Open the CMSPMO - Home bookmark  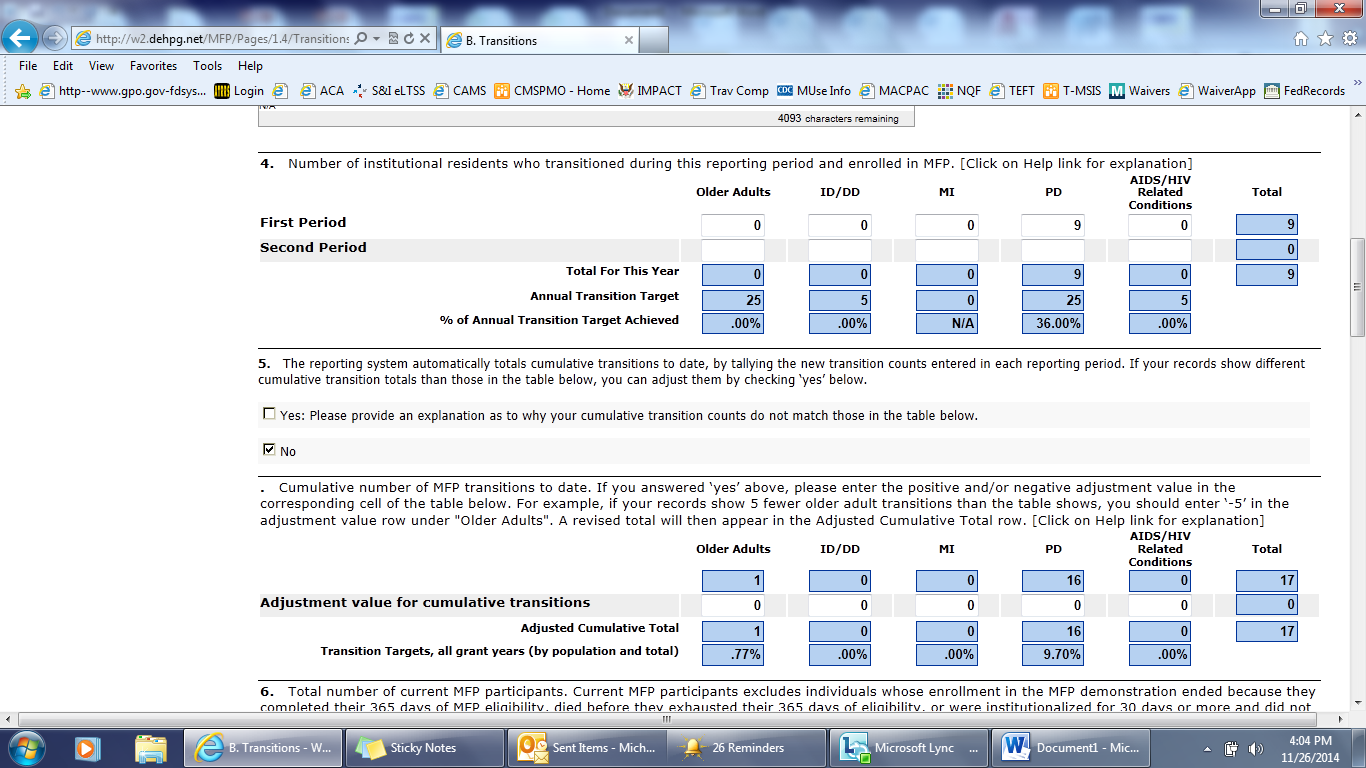tap(552, 91)
